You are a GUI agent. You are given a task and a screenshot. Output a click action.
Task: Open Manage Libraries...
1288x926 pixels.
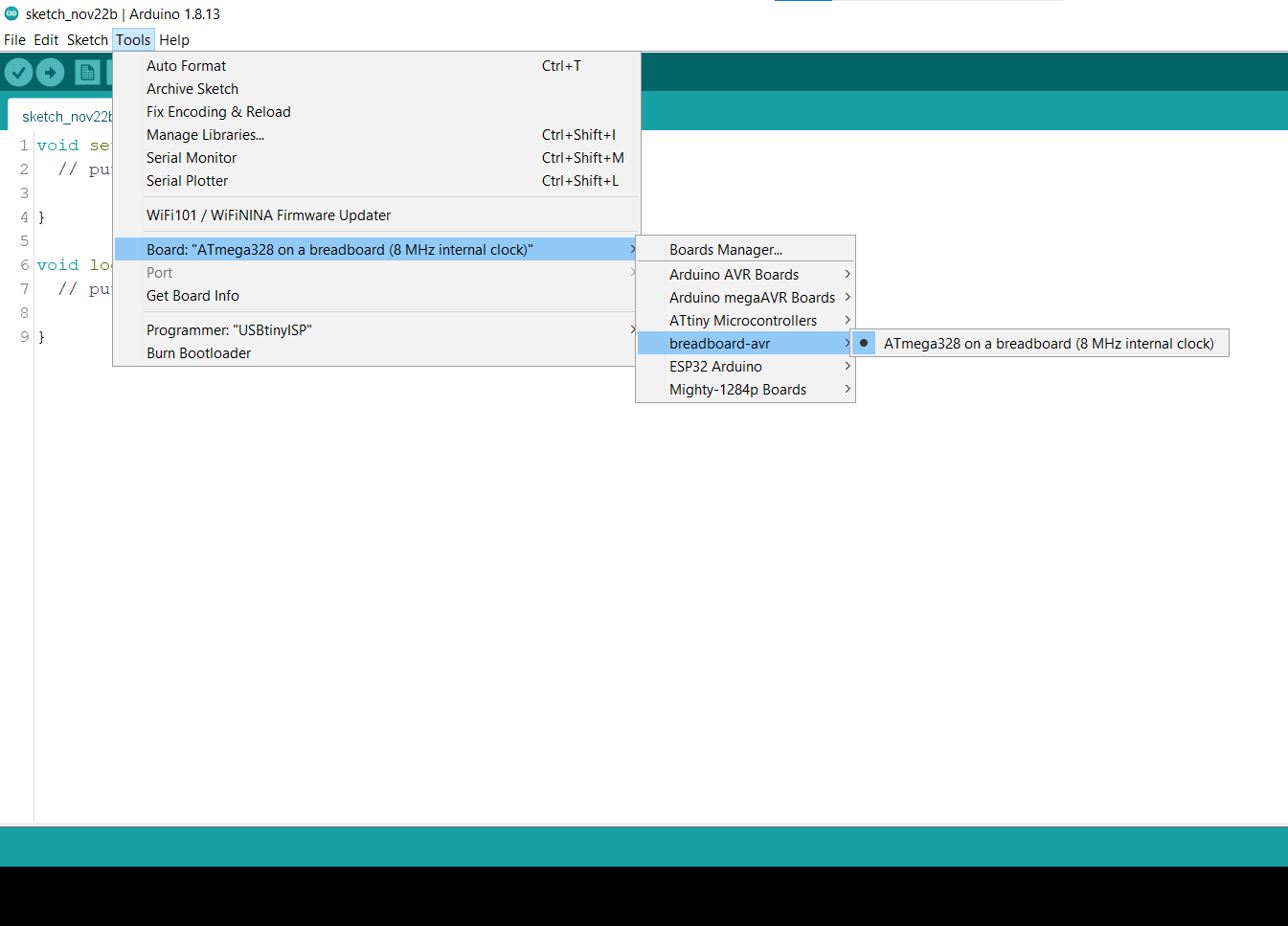[377, 135]
